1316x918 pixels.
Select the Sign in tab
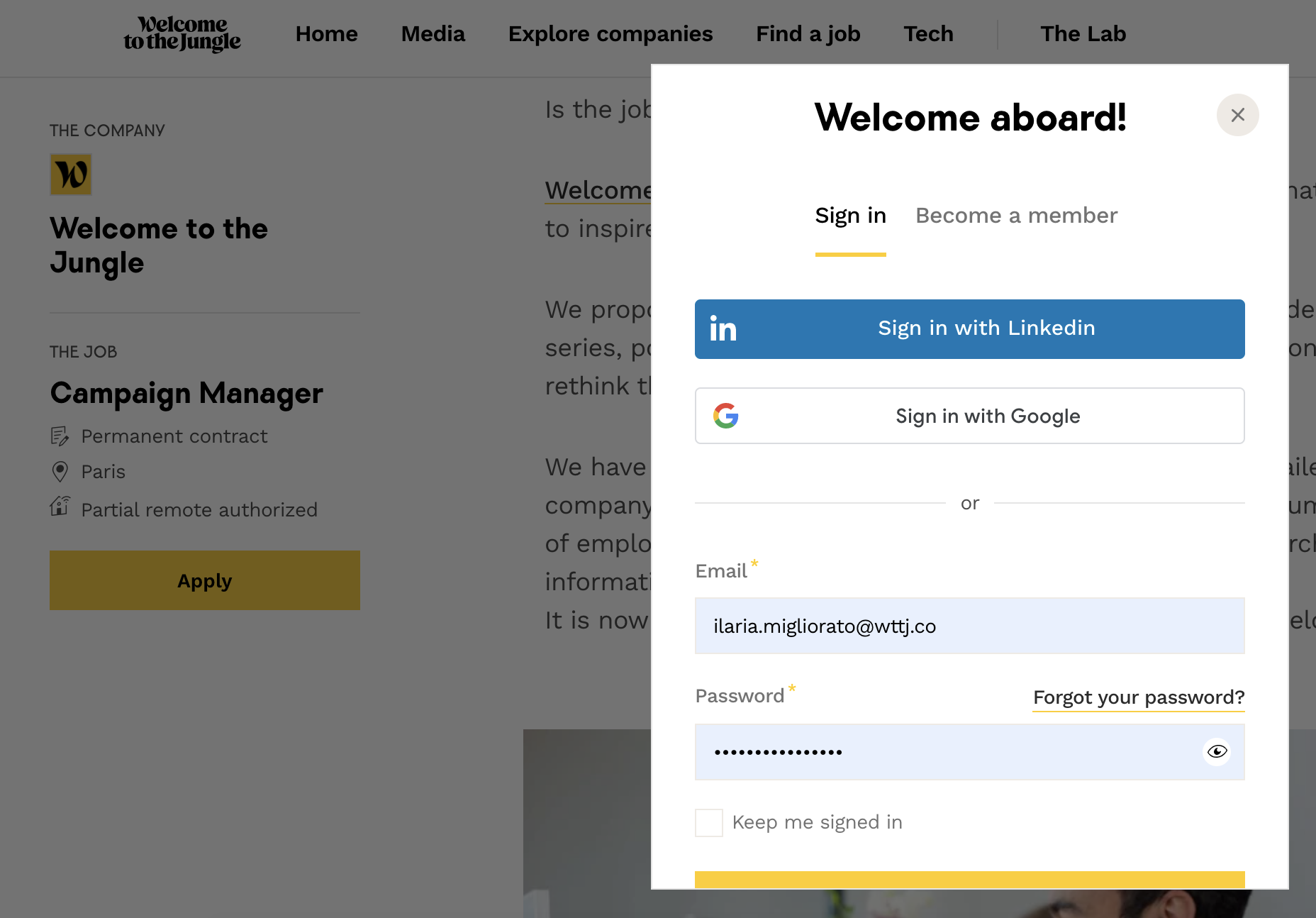850,216
